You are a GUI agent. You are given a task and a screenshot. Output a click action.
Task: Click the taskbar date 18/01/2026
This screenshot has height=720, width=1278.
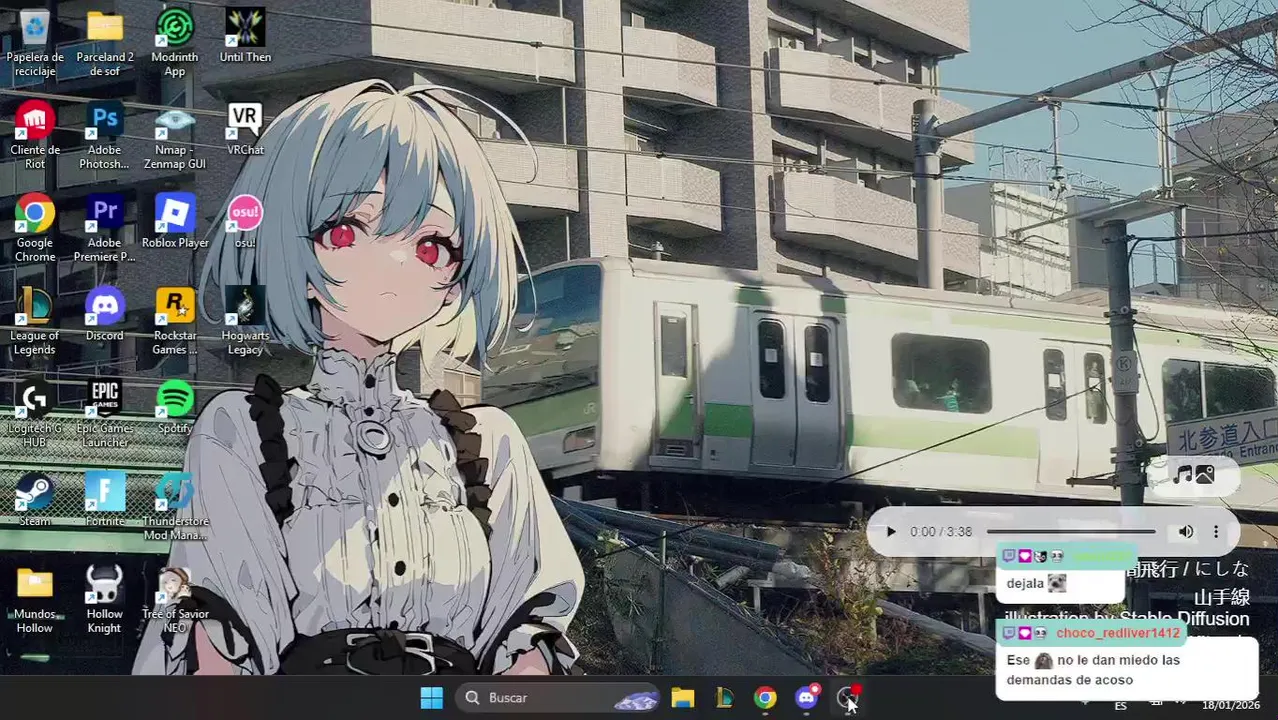tap(1231, 705)
